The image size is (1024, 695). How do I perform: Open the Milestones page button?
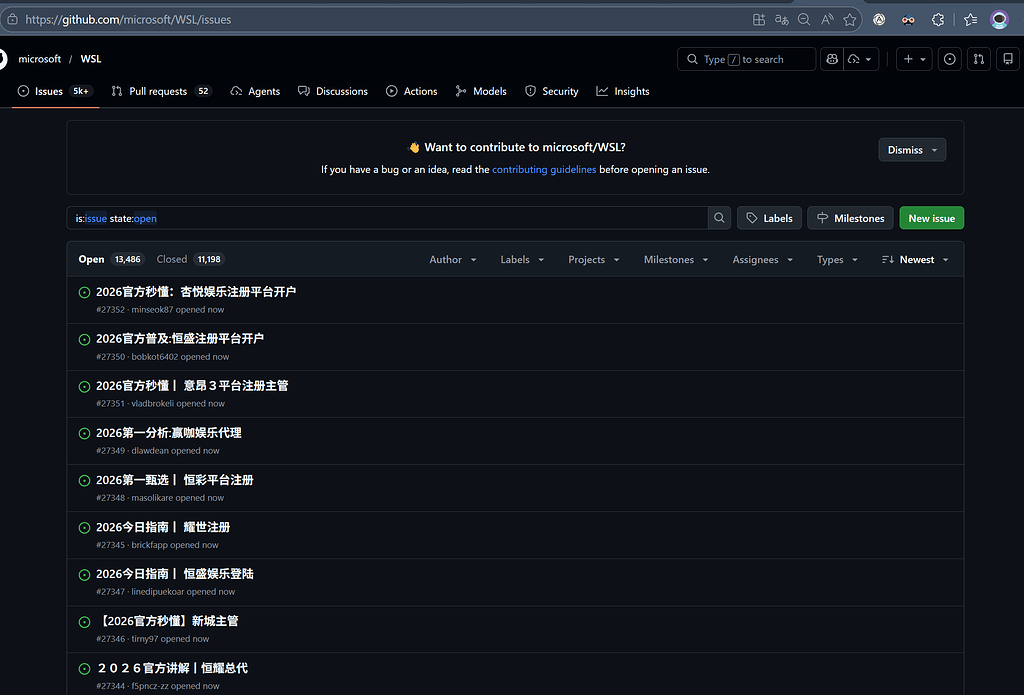(850, 218)
